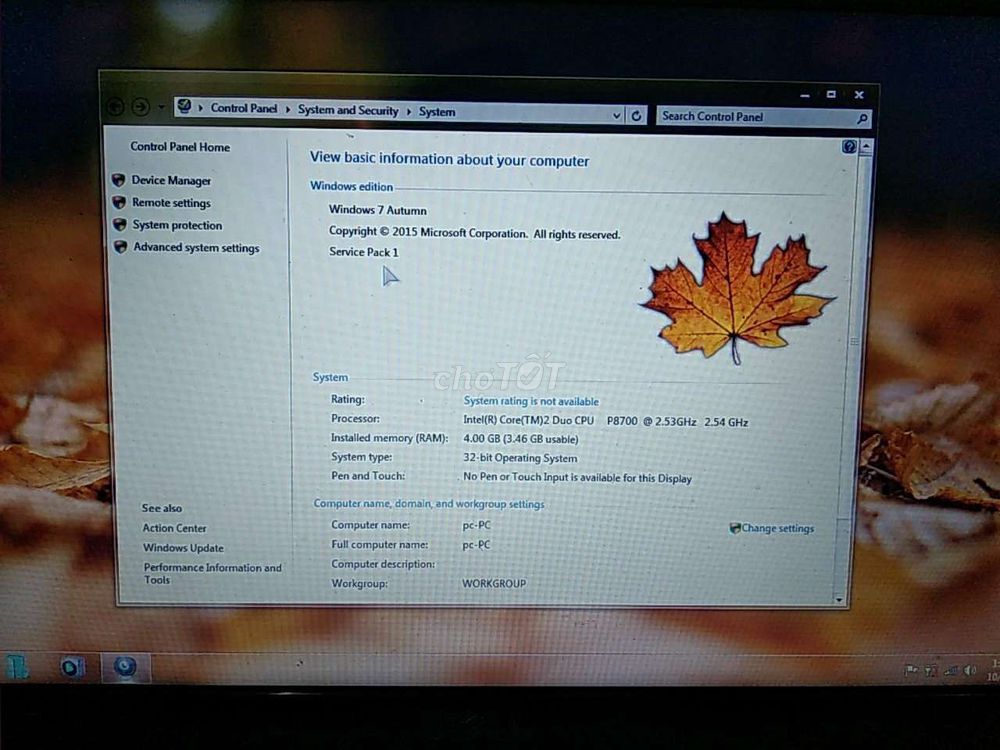The image size is (1000, 750).
Task: Click the 'WORKGROUP' value
Action: (494, 583)
